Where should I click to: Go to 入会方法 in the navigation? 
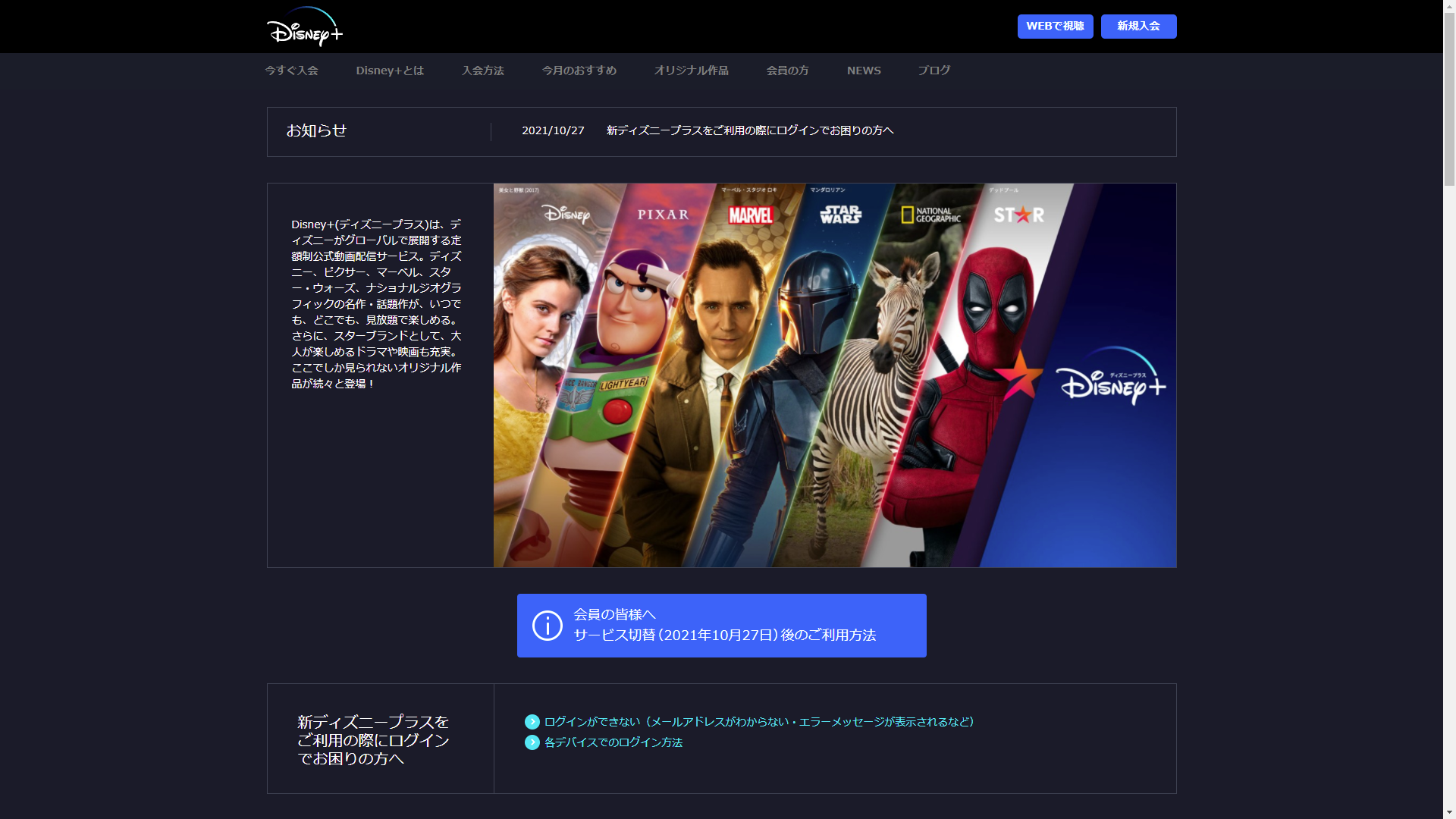(482, 71)
